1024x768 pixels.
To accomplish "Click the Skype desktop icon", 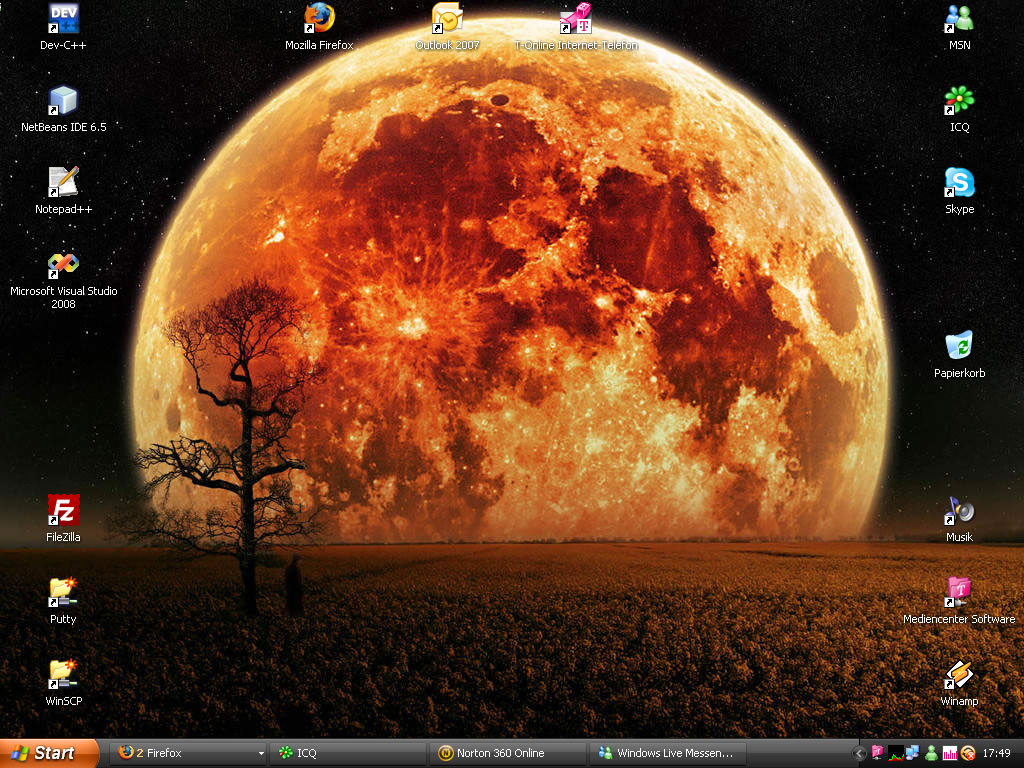I will (x=959, y=183).
